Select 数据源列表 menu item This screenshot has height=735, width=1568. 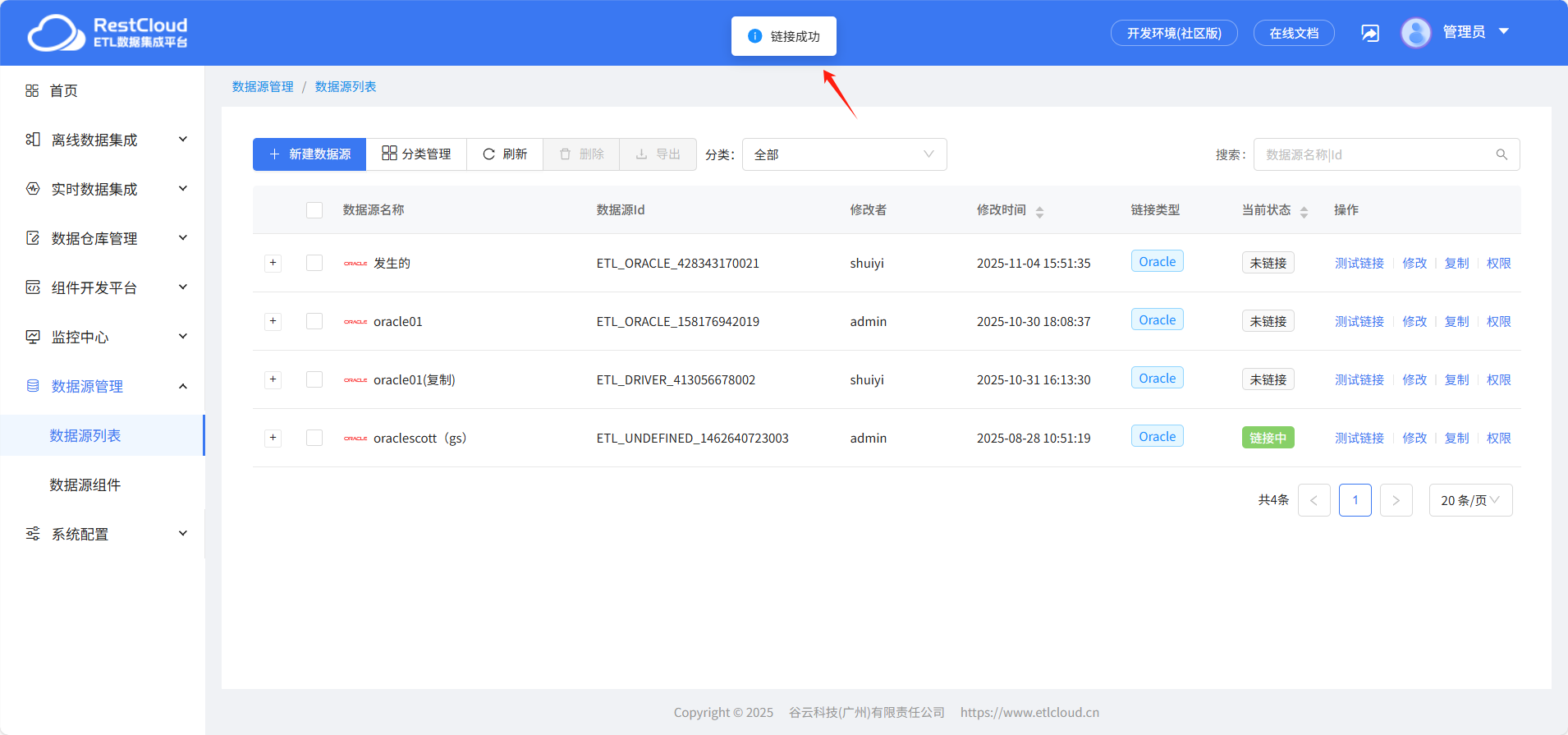click(85, 435)
